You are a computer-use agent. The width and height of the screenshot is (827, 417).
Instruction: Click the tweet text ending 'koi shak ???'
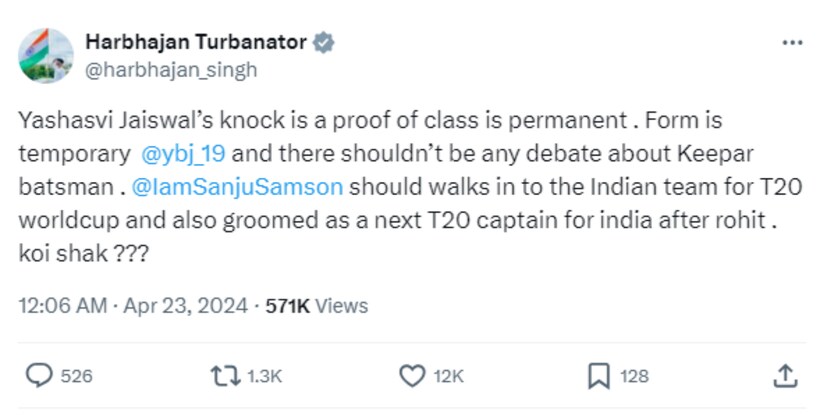click(x=83, y=254)
